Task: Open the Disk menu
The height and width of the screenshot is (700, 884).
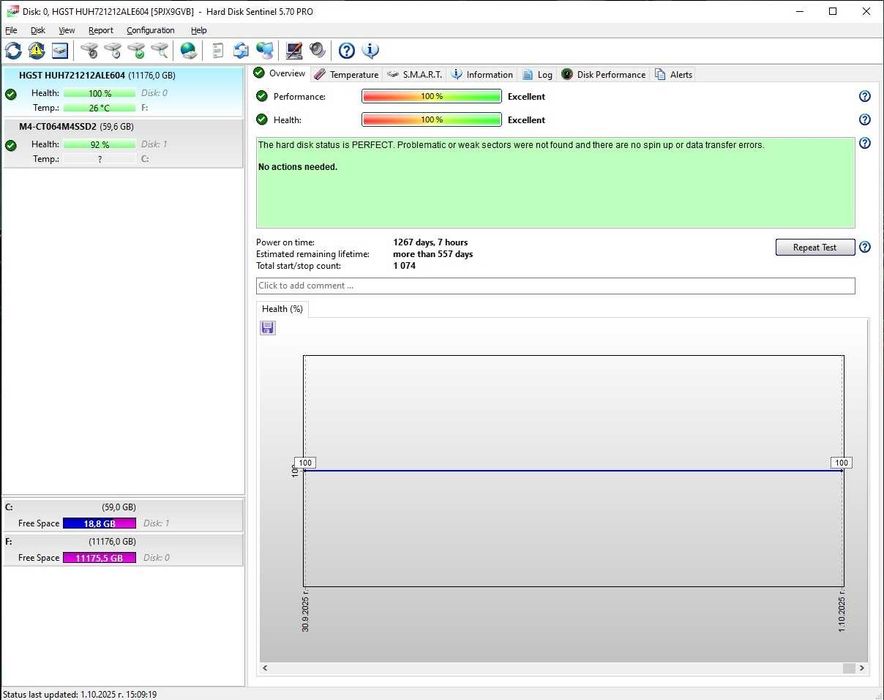Action: click(x=38, y=30)
